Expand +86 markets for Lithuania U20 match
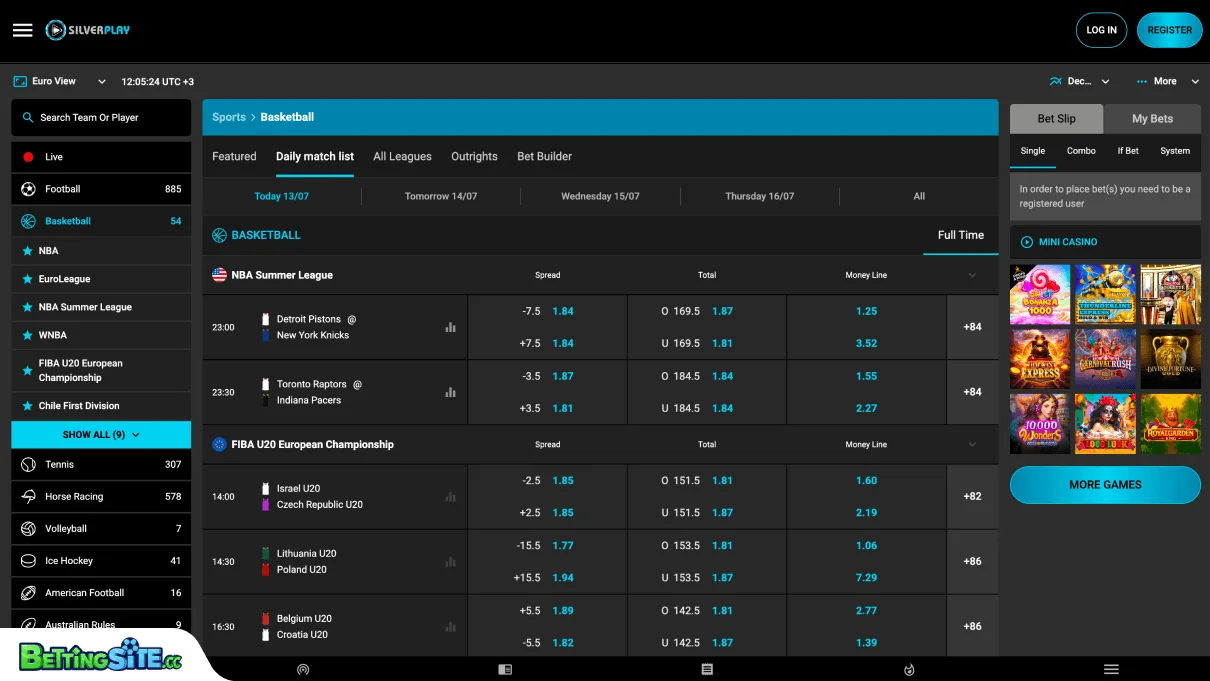This screenshot has height=681, width=1210. tap(972, 562)
